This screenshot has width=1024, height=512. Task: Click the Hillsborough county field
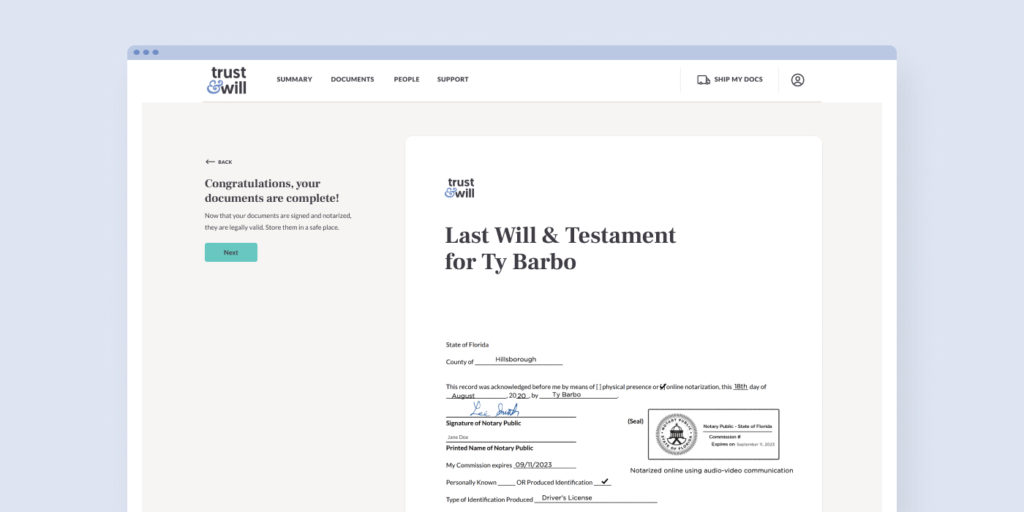point(518,360)
